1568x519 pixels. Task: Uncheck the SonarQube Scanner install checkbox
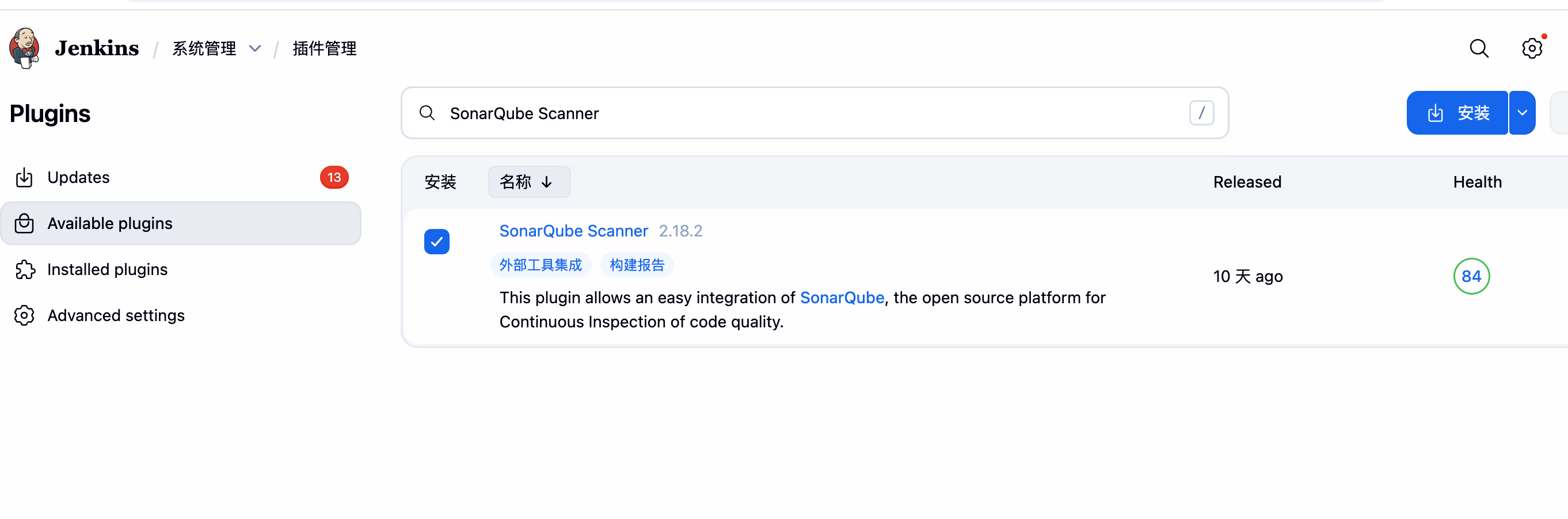[436, 242]
